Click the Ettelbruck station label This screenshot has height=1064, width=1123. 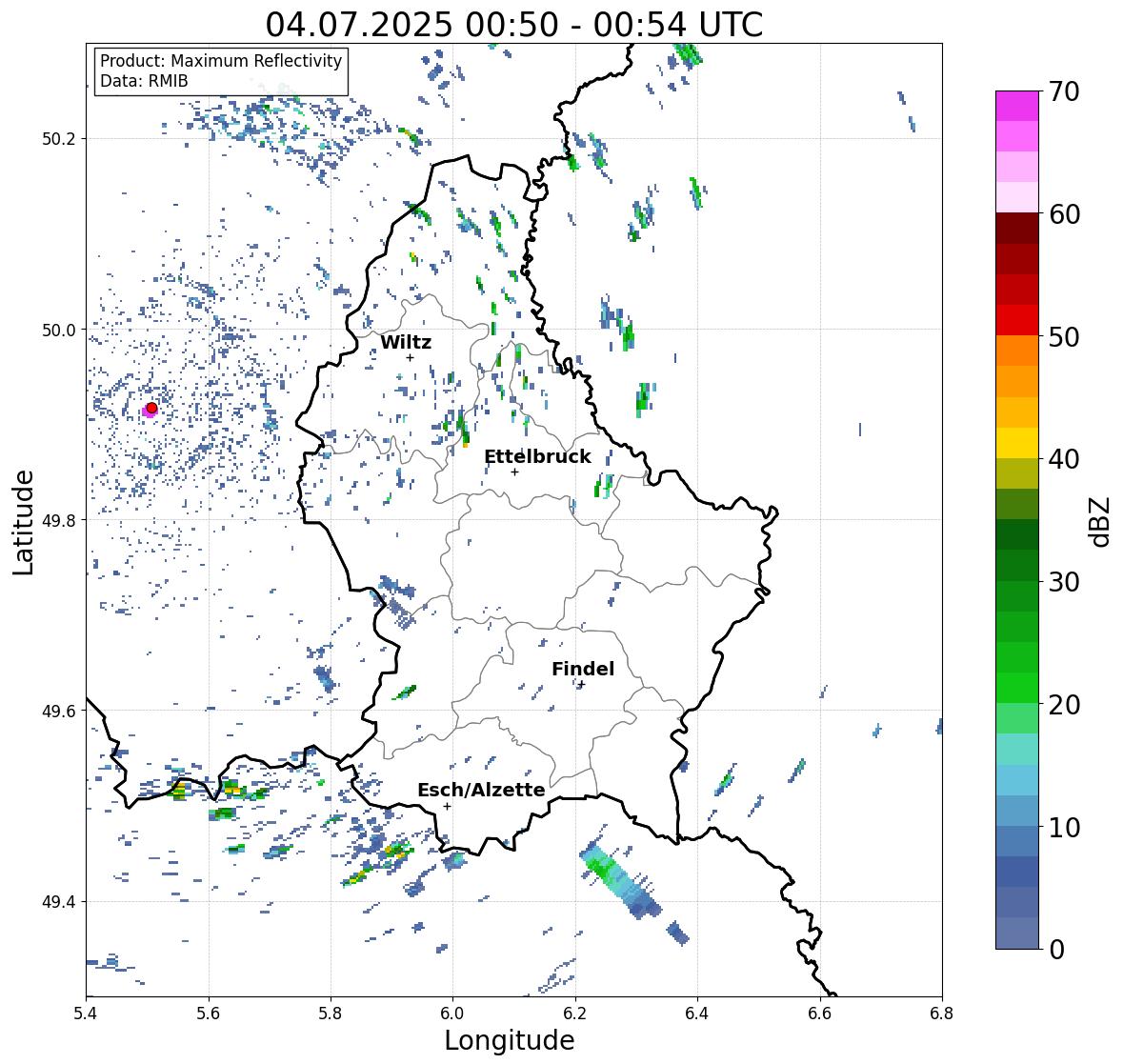[x=538, y=457]
